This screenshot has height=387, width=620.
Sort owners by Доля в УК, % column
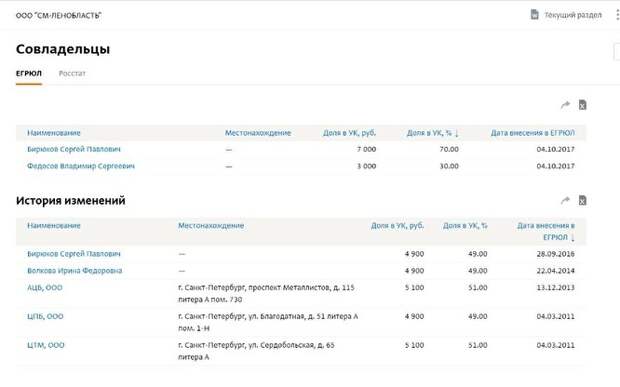(x=433, y=133)
